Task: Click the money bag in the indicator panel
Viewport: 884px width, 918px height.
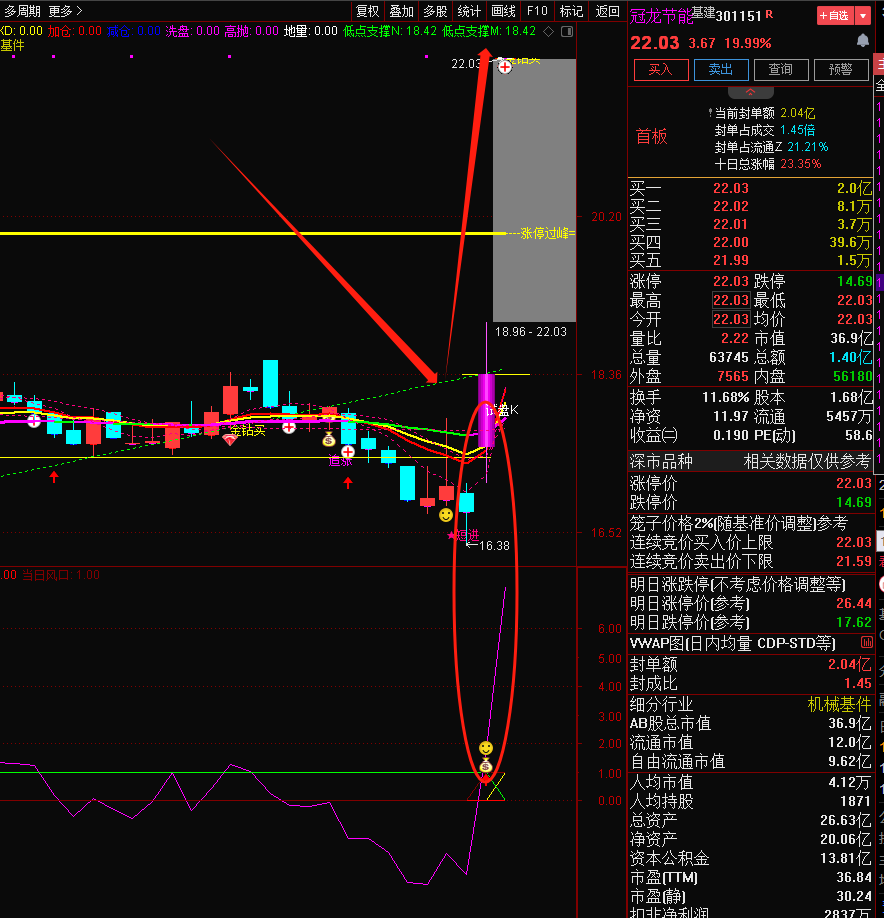Action: tap(486, 765)
